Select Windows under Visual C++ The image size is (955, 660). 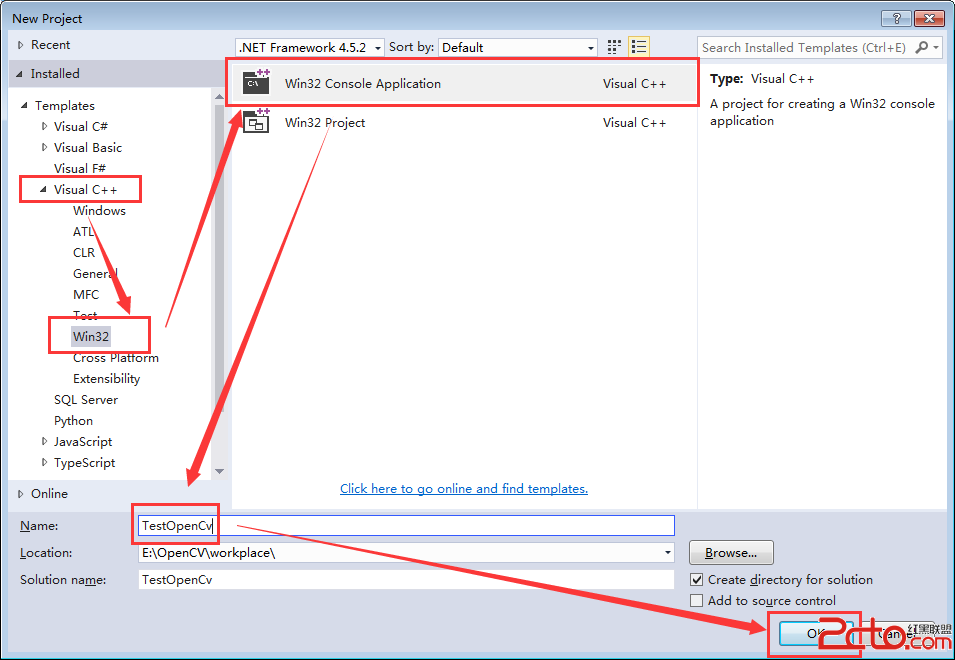(x=99, y=211)
